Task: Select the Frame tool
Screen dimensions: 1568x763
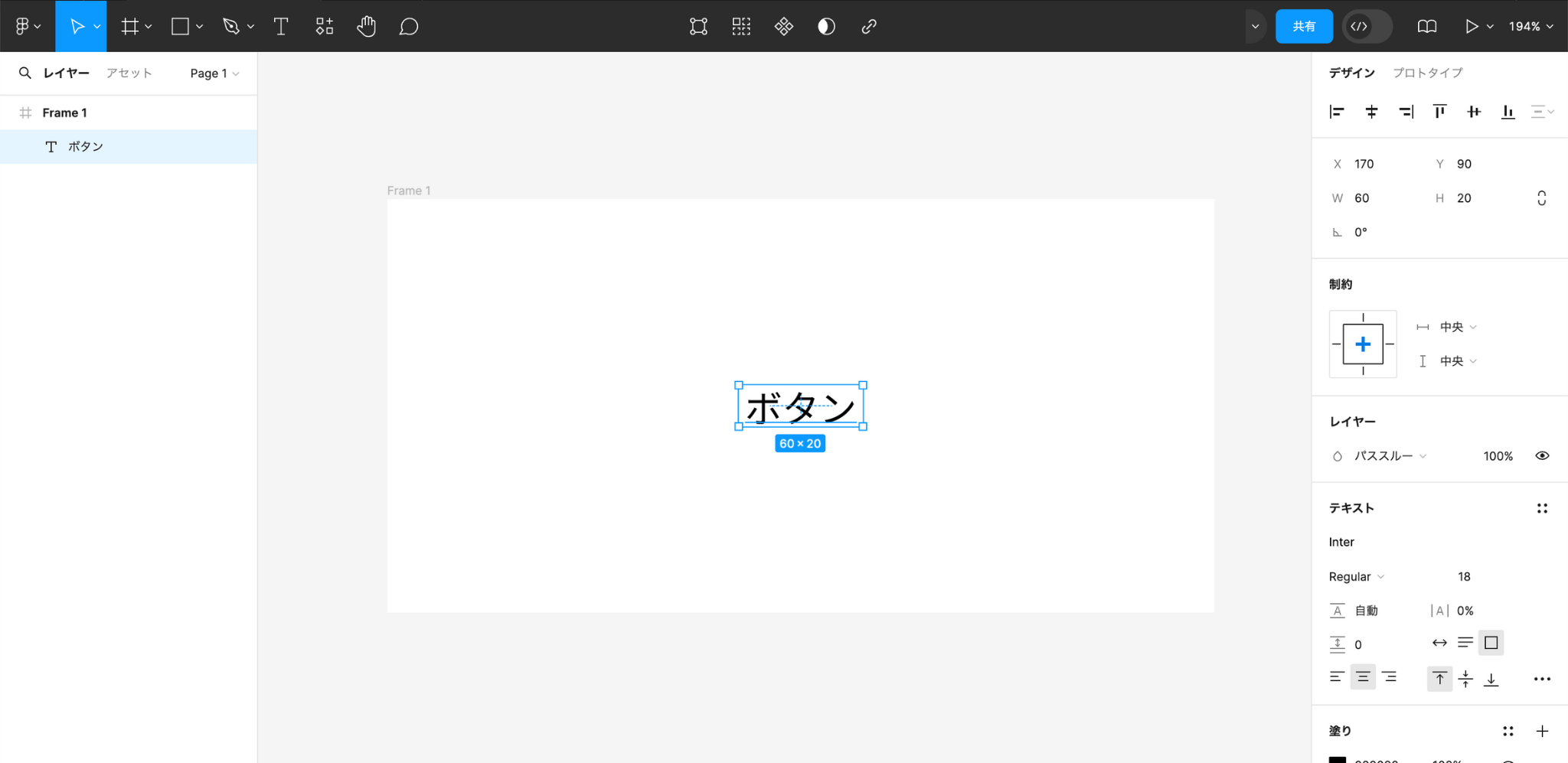Action: (129, 25)
